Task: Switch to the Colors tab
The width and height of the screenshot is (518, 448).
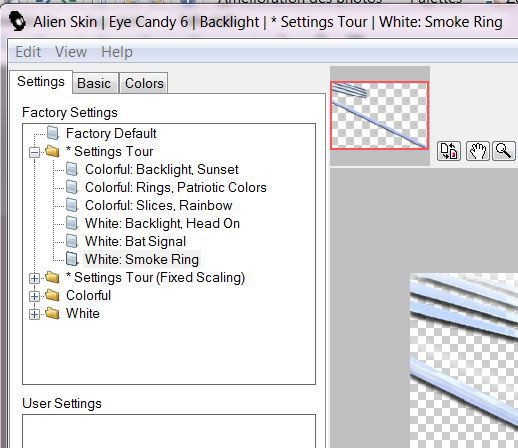Action: pos(144,83)
